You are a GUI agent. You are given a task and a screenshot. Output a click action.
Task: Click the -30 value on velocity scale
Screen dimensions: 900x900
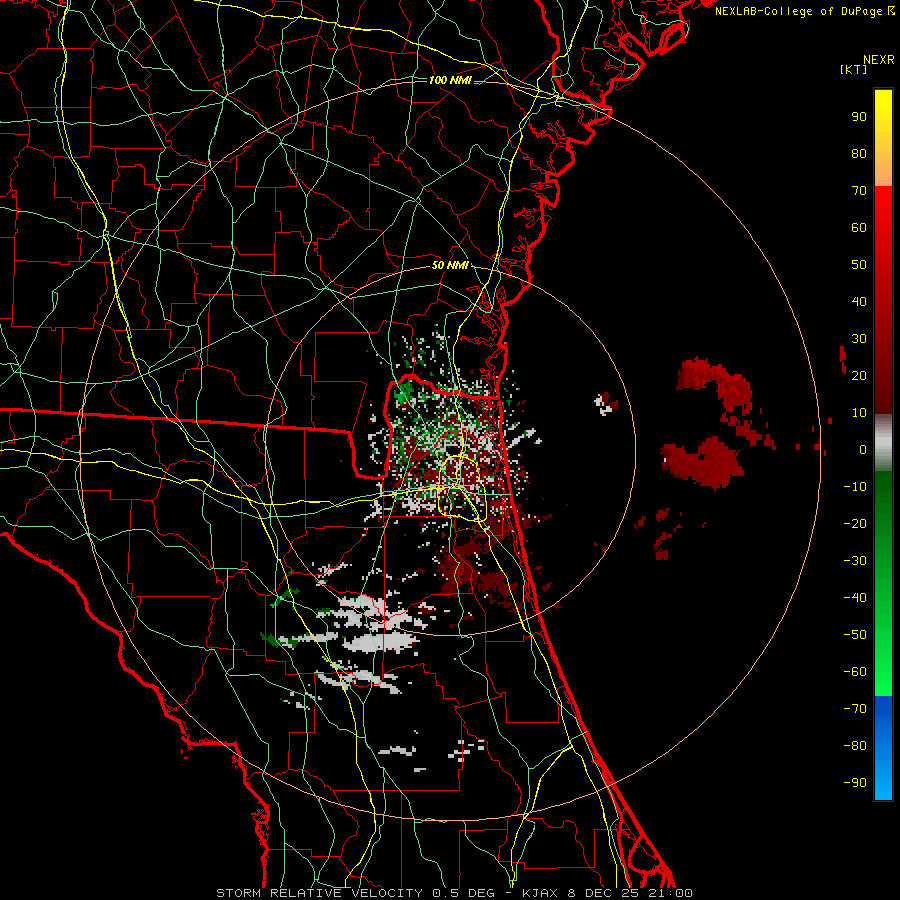[855, 561]
